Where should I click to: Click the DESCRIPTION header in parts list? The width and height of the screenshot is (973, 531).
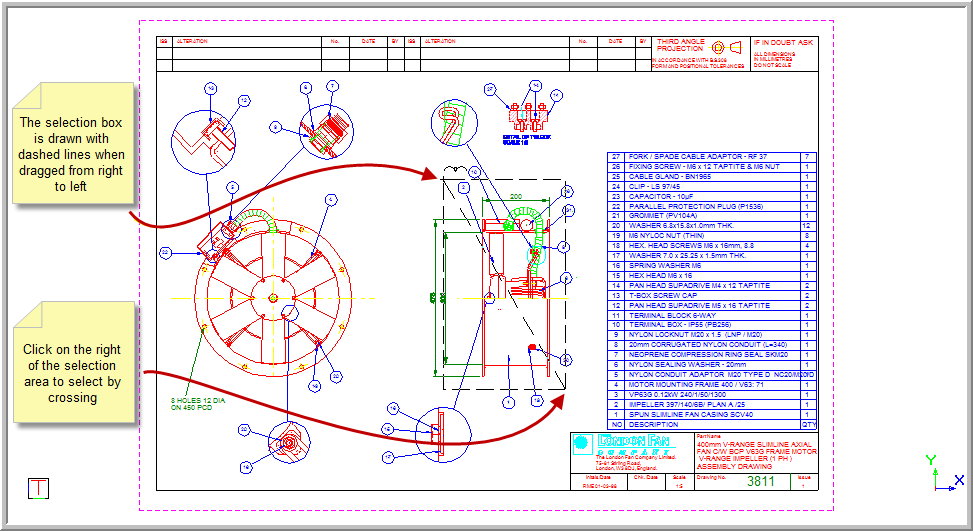tap(702, 424)
